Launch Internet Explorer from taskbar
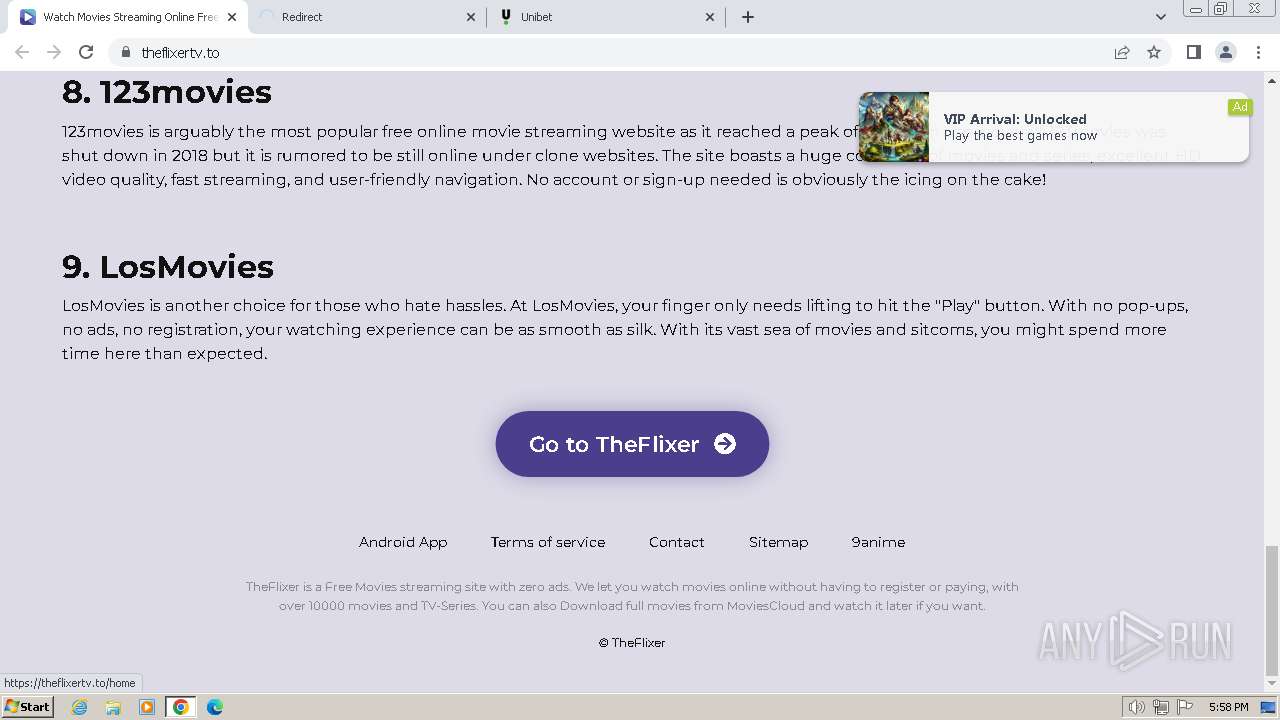The image size is (1280, 720). click(x=80, y=707)
